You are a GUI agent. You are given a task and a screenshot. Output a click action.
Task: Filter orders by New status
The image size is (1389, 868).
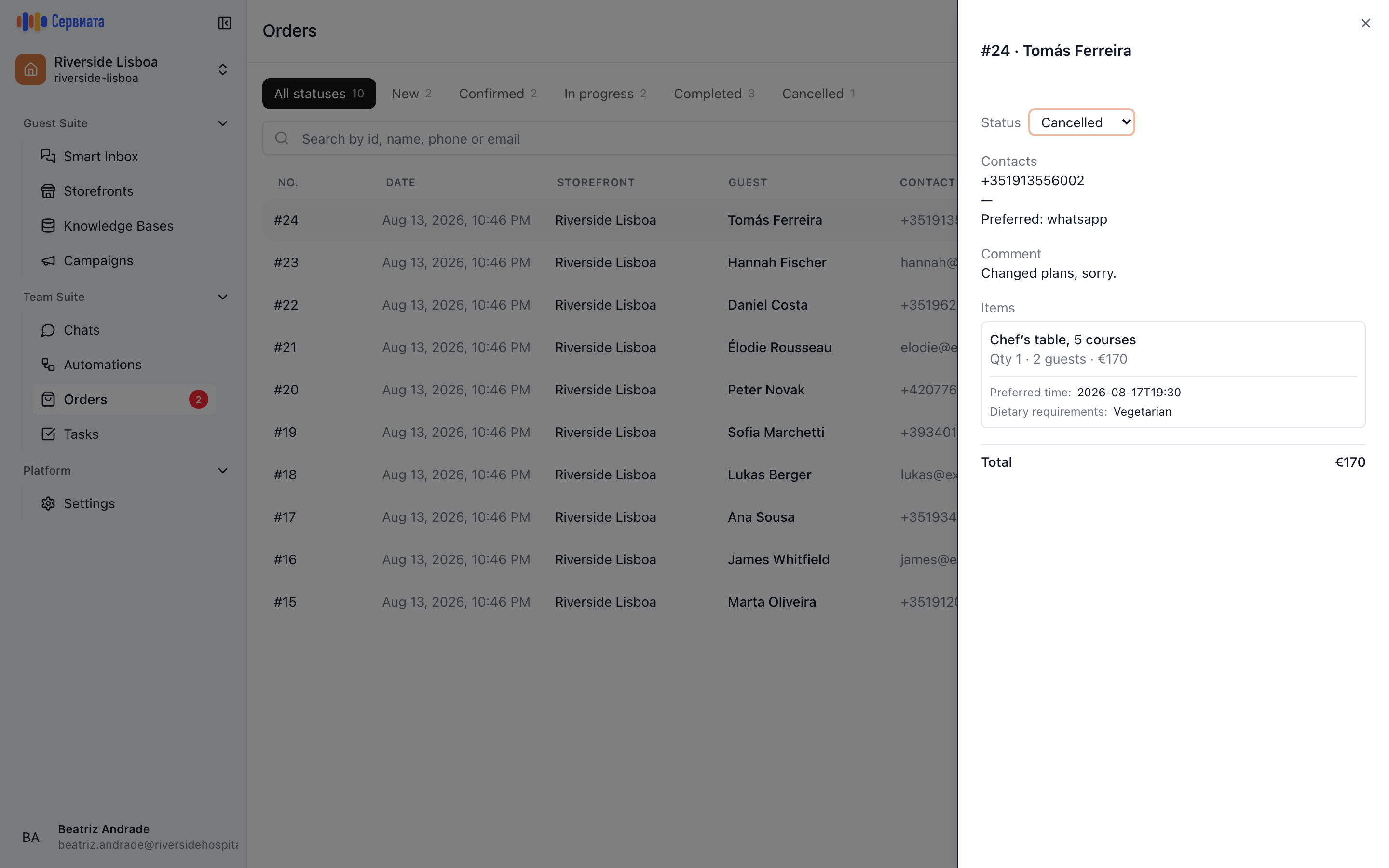[x=411, y=94]
